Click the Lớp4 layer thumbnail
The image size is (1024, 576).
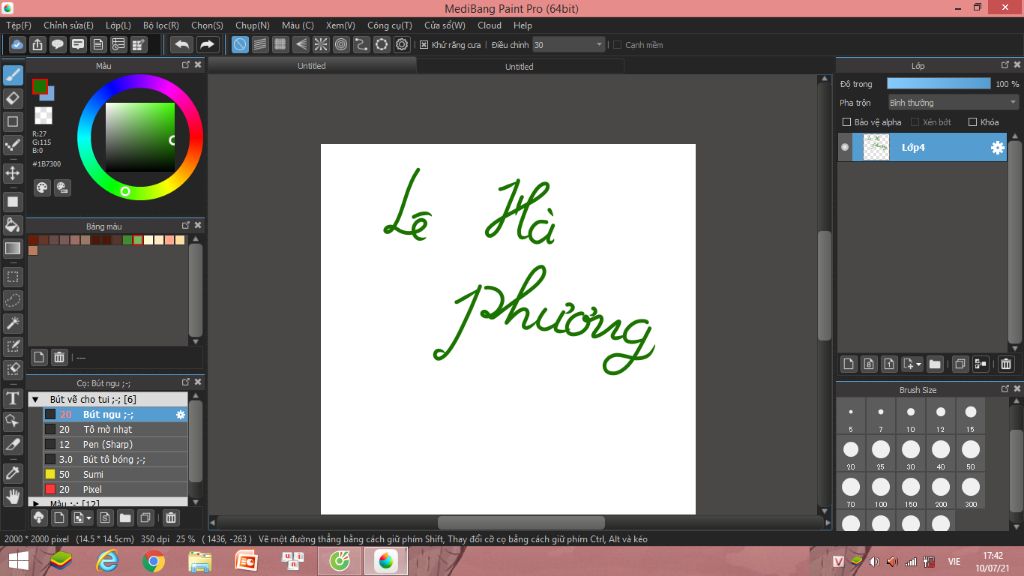pyautogui.click(x=876, y=148)
